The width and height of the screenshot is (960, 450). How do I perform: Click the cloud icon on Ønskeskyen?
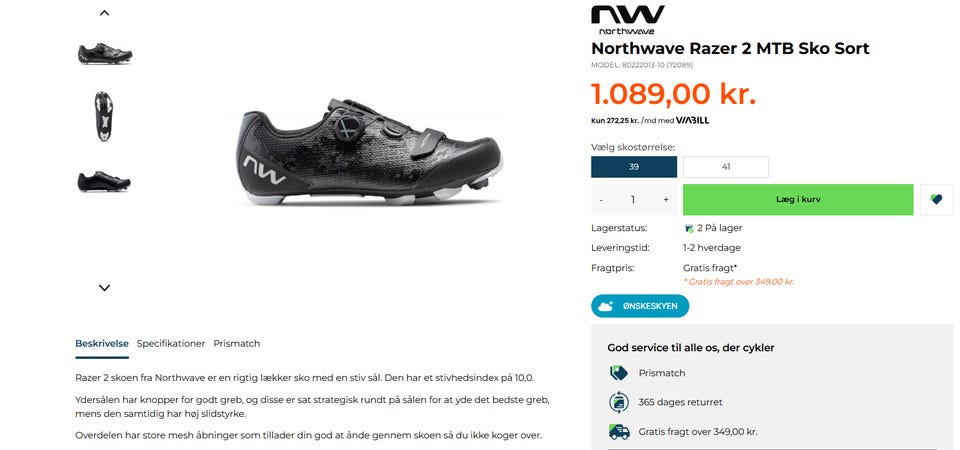click(606, 306)
